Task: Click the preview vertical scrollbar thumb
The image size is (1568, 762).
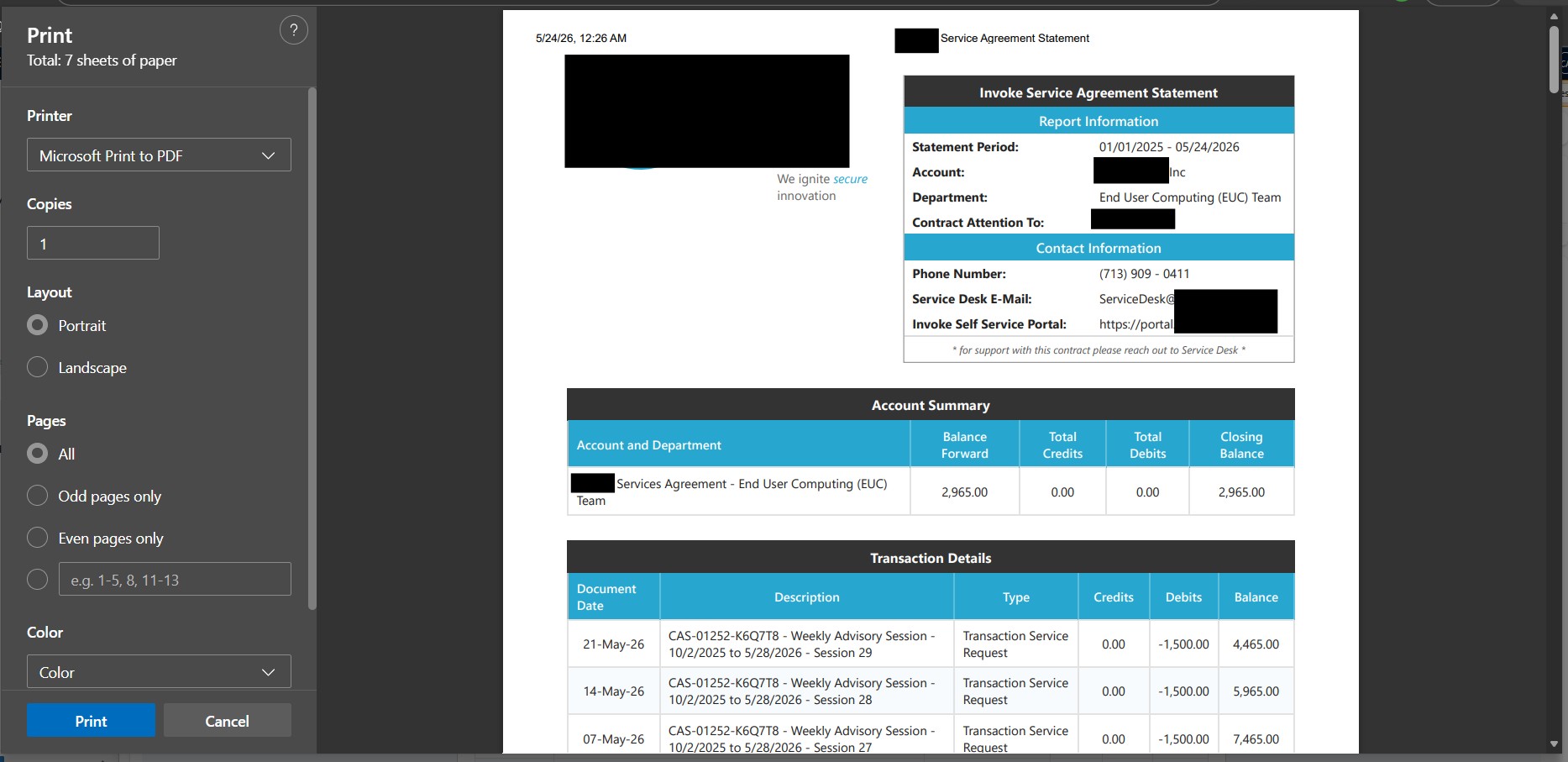Action: click(x=1554, y=59)
